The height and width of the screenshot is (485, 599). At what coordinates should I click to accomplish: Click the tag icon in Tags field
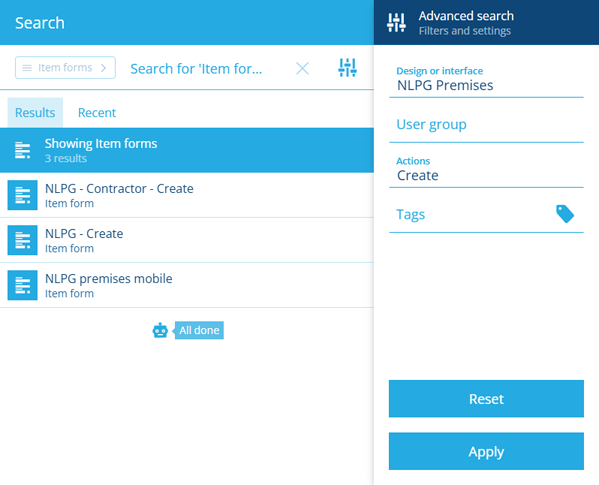[565, 214]
